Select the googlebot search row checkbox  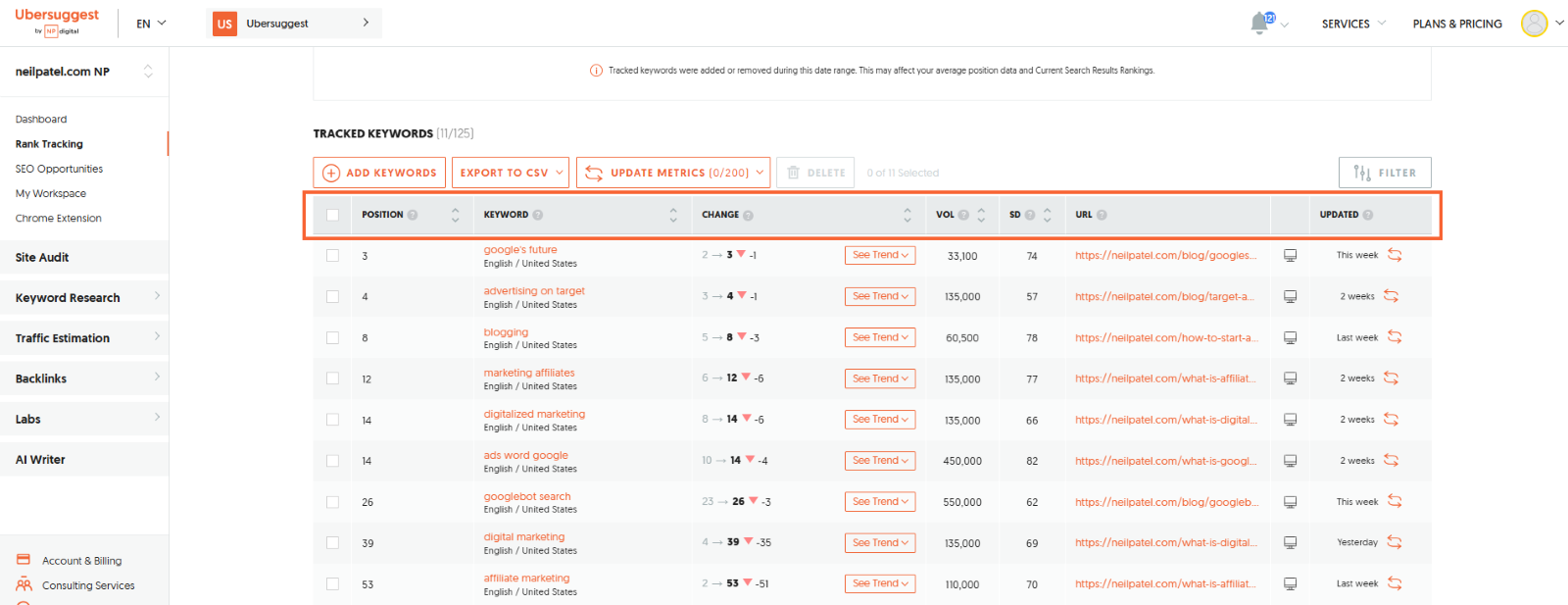click(333, 502)
